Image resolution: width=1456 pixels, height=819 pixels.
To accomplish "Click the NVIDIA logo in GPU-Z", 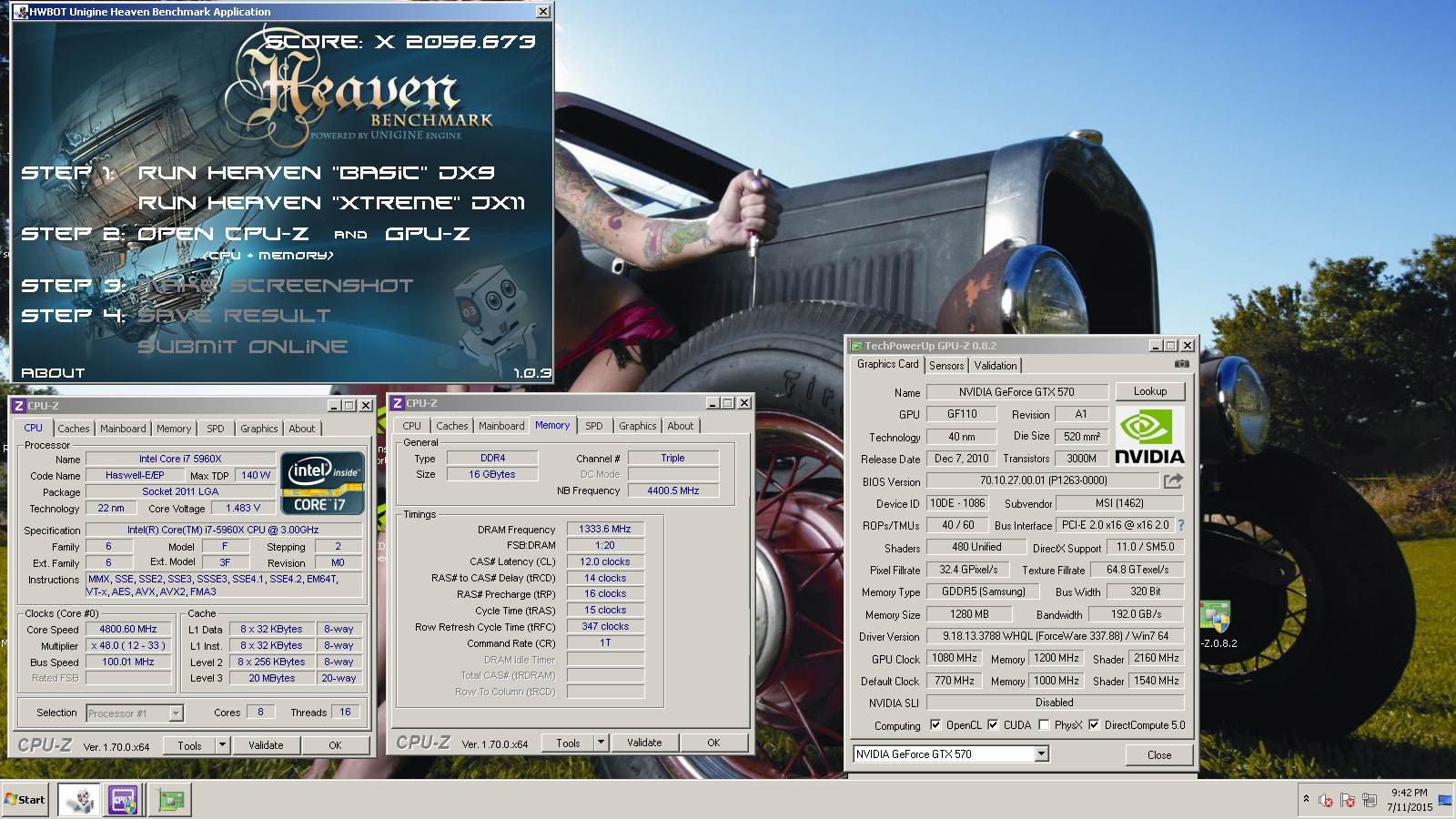I will pyautogui.click(x=1149, y=436).
